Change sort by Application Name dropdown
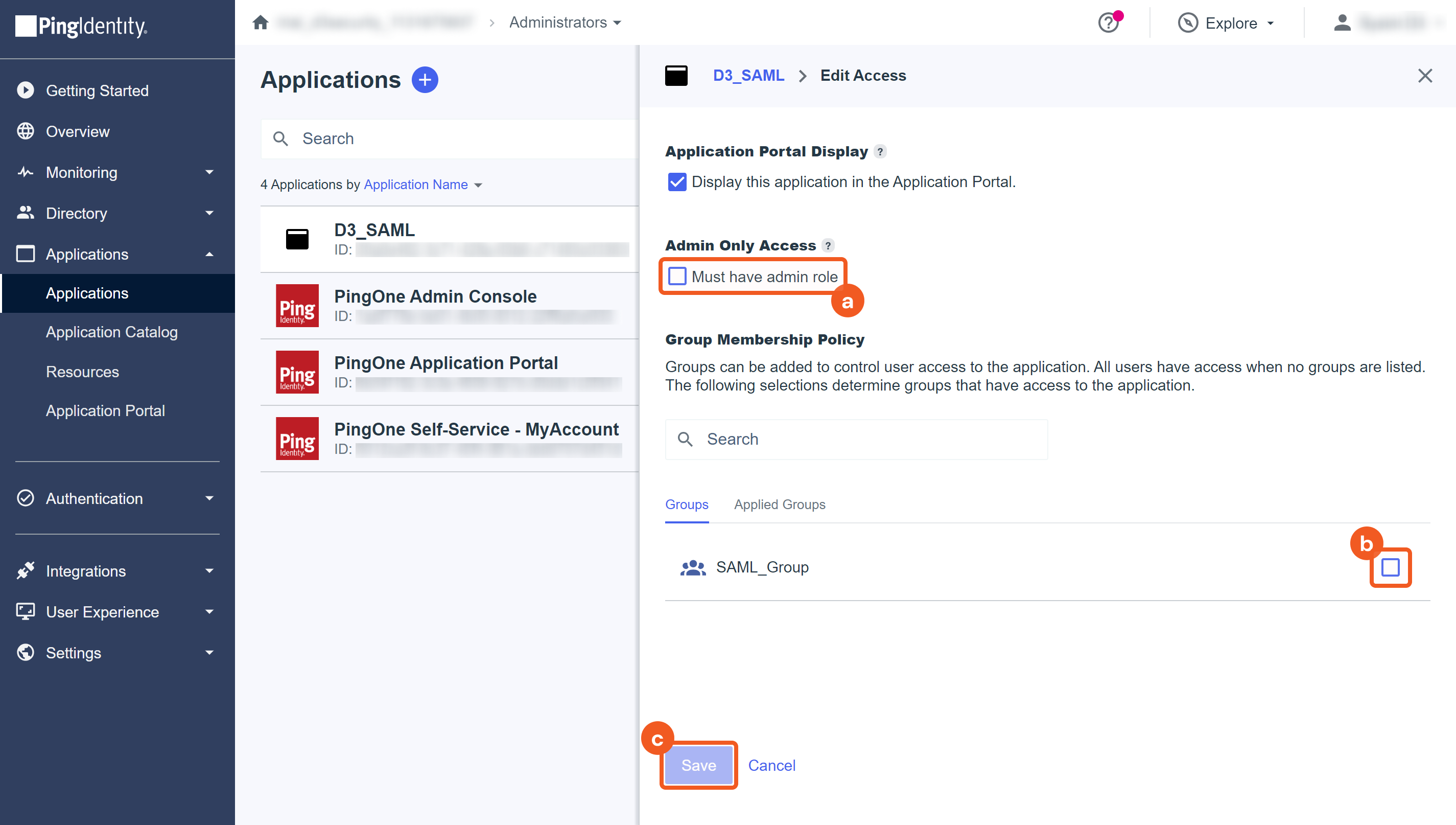Screen dimensions: 1456x825 click(x=422, y=185)
